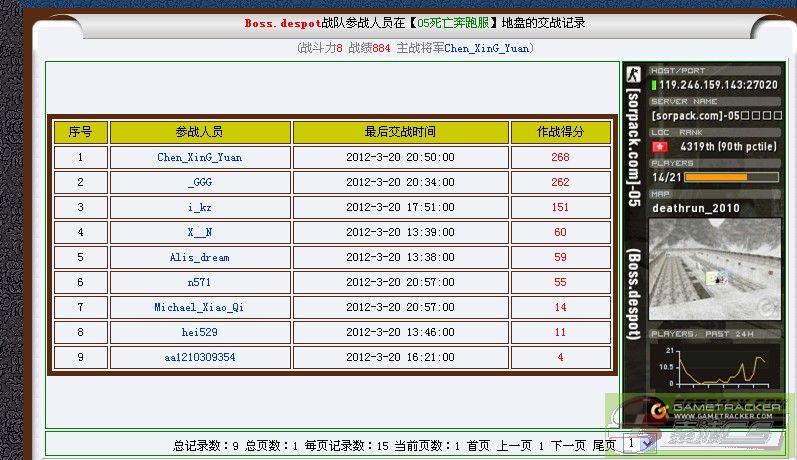This screenshot has width=797, height=460.
Task: Click the 作战得分 column header
Action: coord(559,132)
